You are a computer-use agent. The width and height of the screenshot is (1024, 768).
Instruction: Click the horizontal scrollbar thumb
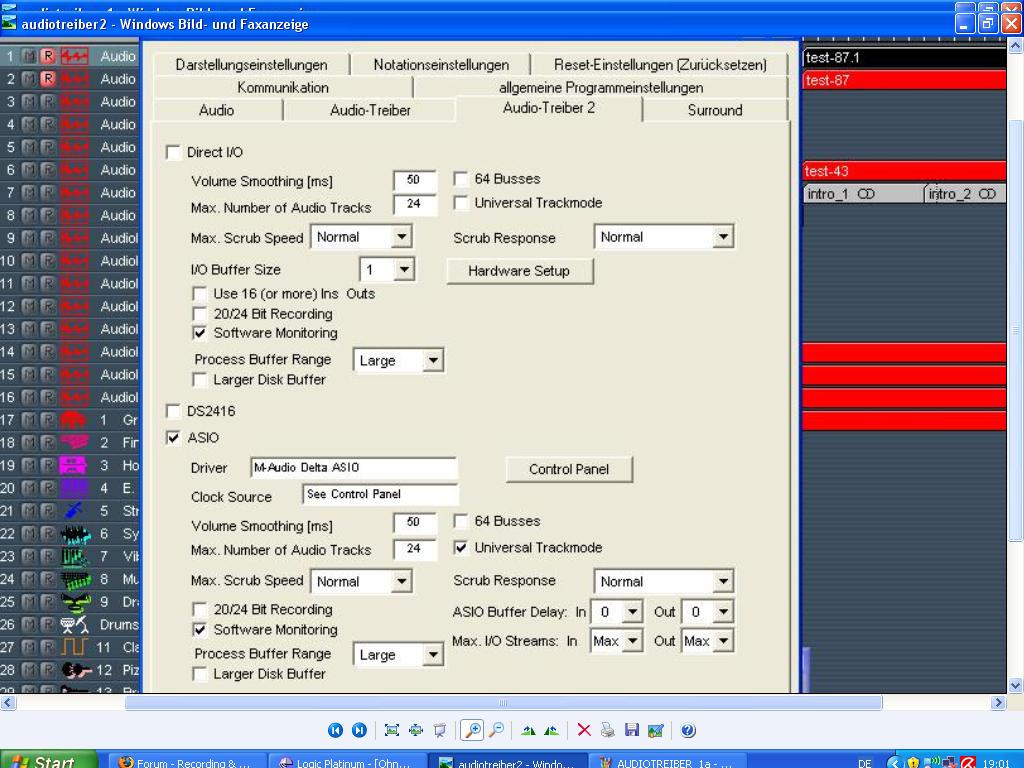[x=504, y=703]
